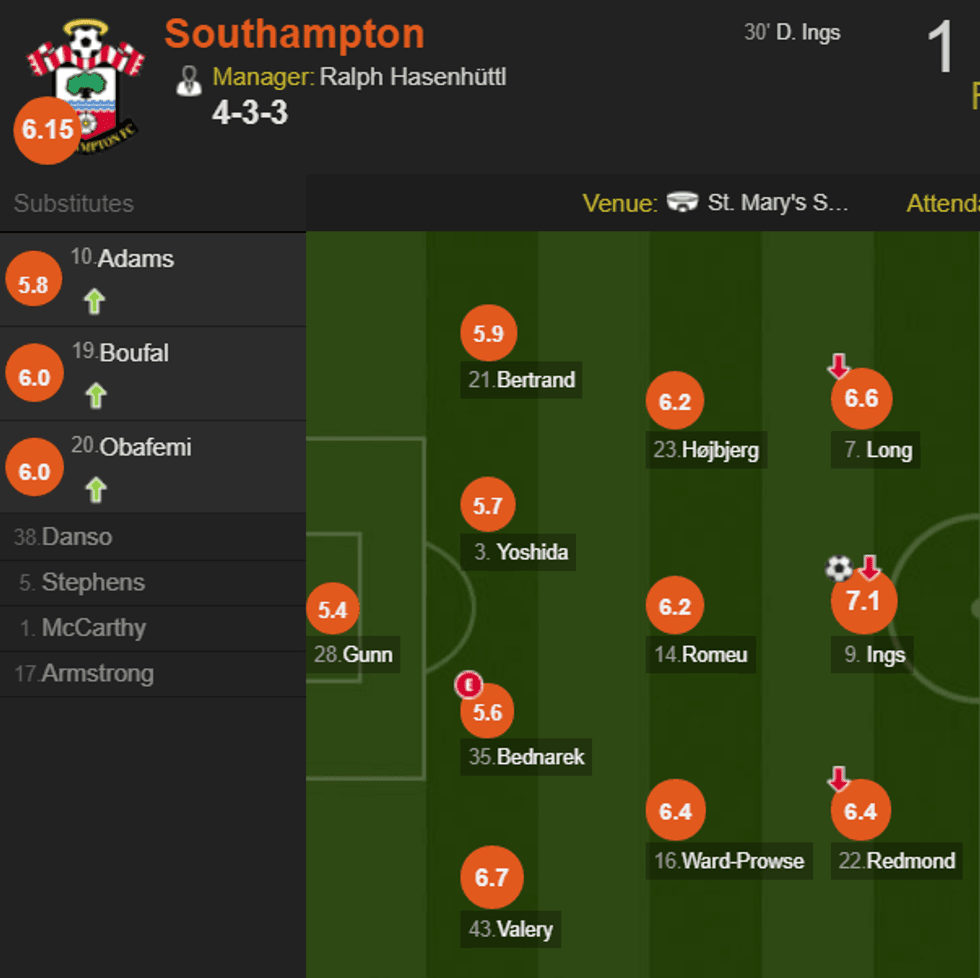Click the 30' D. Ings goal entry
Viewport: 980px width, 978px height.
(x=792, y=32)
